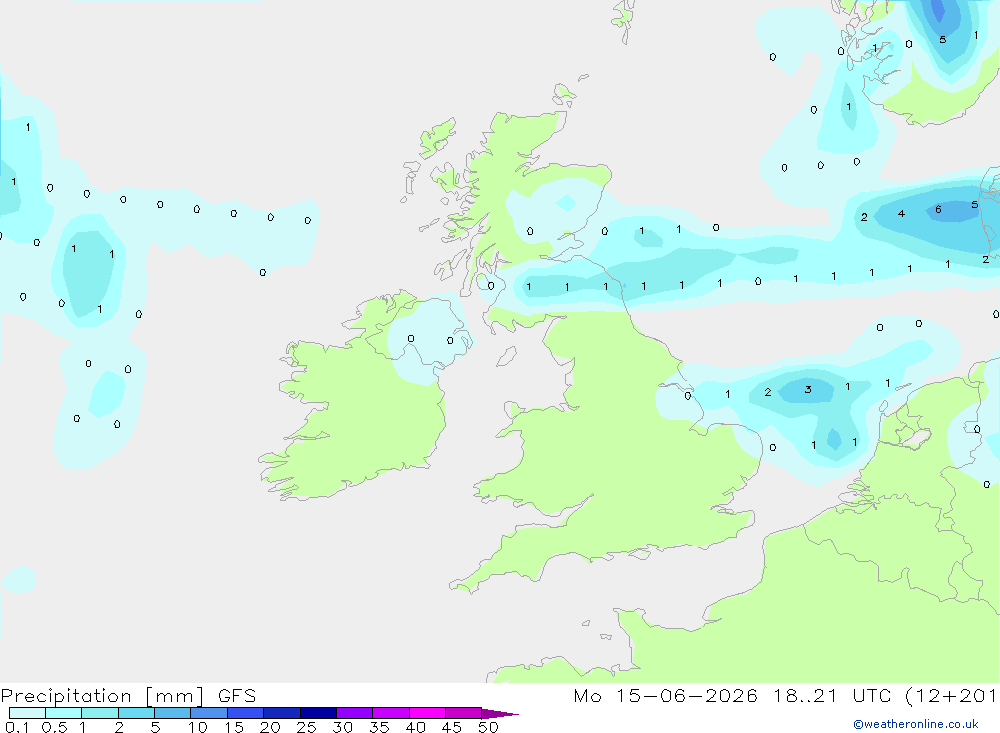The height and width of the screenshot is (733, 1000).
Task: Click the 2–5 mm legend swatch
Action: point(136,713)
